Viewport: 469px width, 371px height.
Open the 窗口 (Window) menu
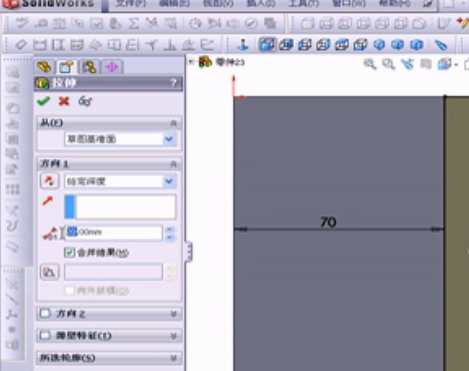click(349, 4)
